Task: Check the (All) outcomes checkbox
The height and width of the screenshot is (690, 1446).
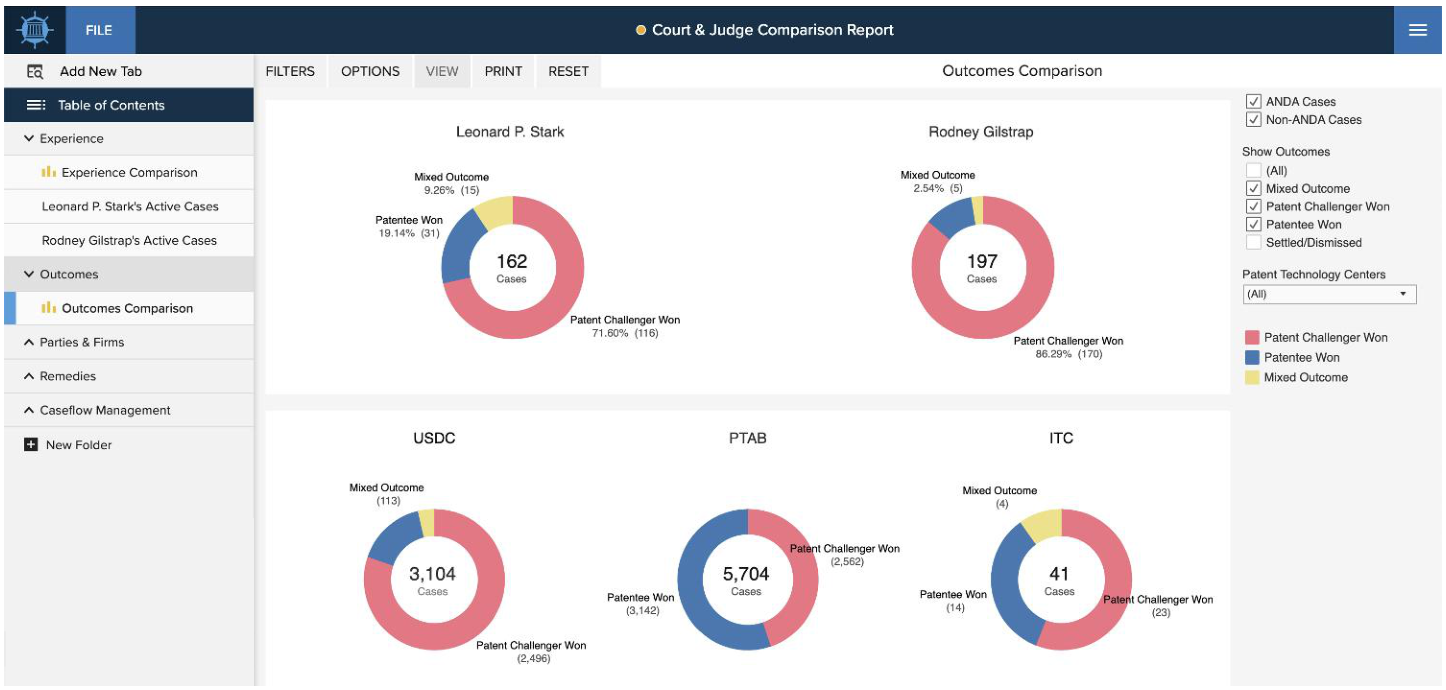Action: point(1253,170)
